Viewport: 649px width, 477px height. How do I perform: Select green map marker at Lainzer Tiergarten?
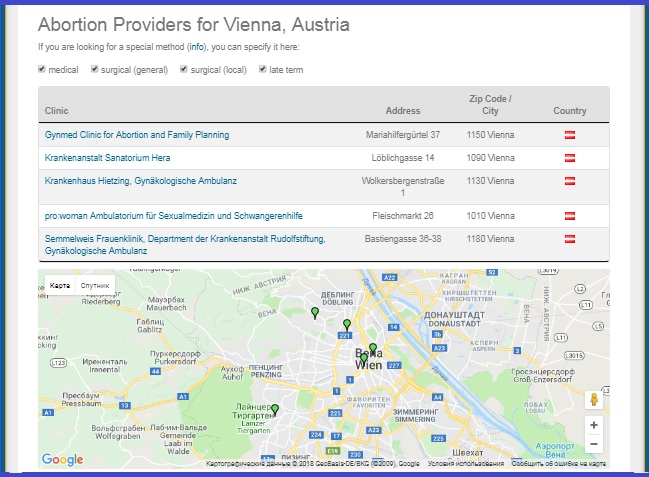tap(274, 410)
